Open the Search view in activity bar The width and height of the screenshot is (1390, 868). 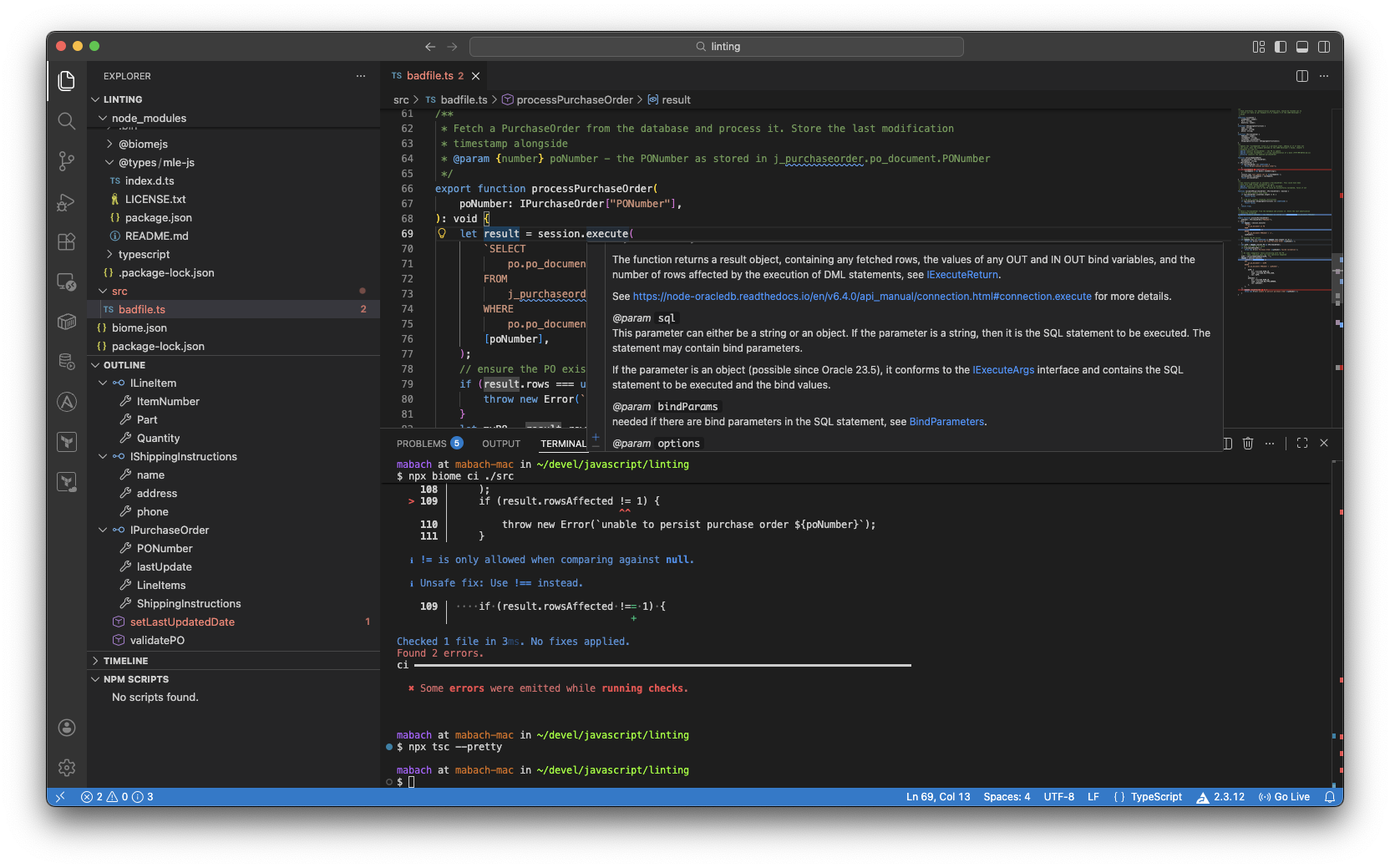(67, 121)
